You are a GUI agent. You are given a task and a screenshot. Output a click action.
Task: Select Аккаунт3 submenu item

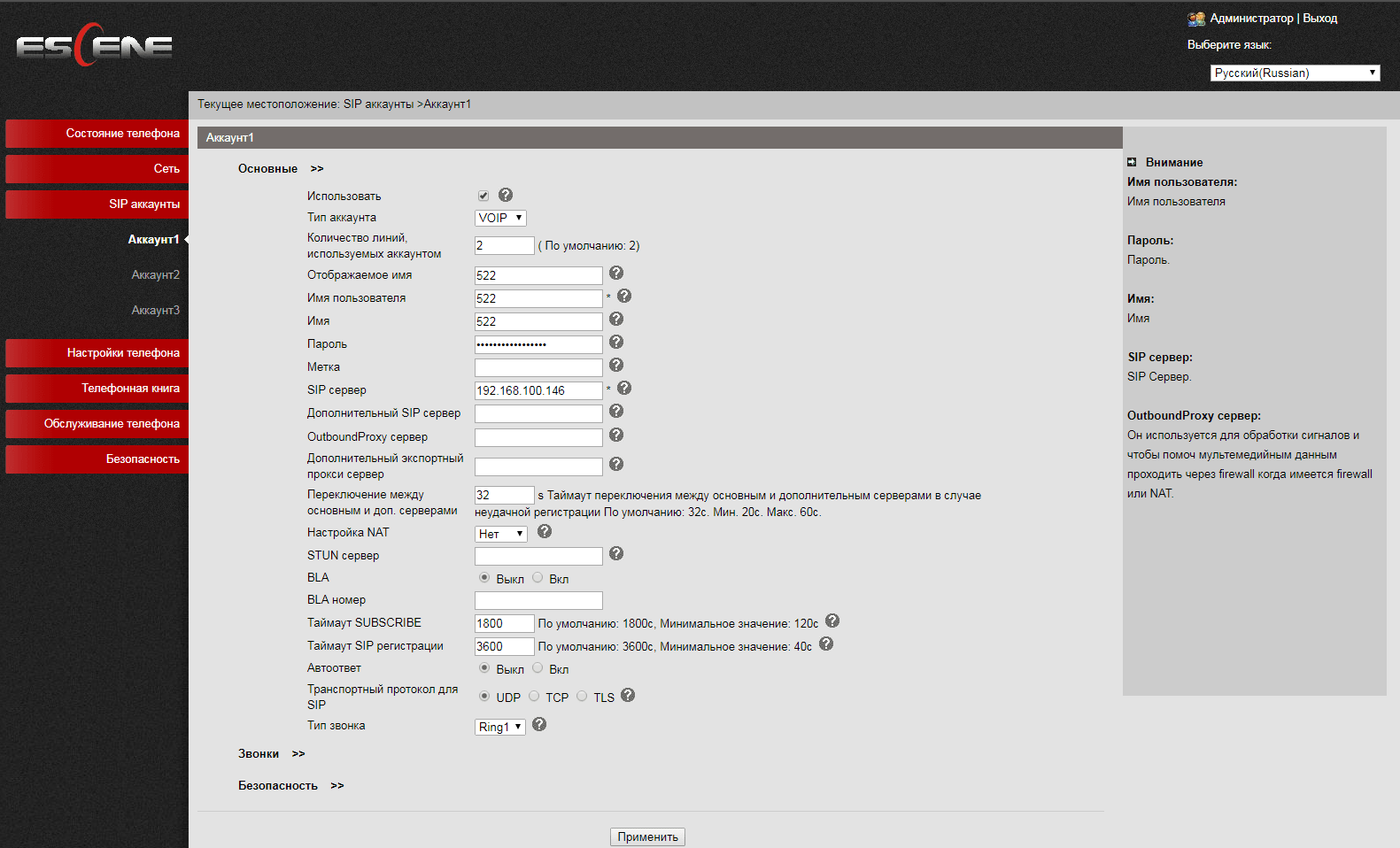pos(155,310)
